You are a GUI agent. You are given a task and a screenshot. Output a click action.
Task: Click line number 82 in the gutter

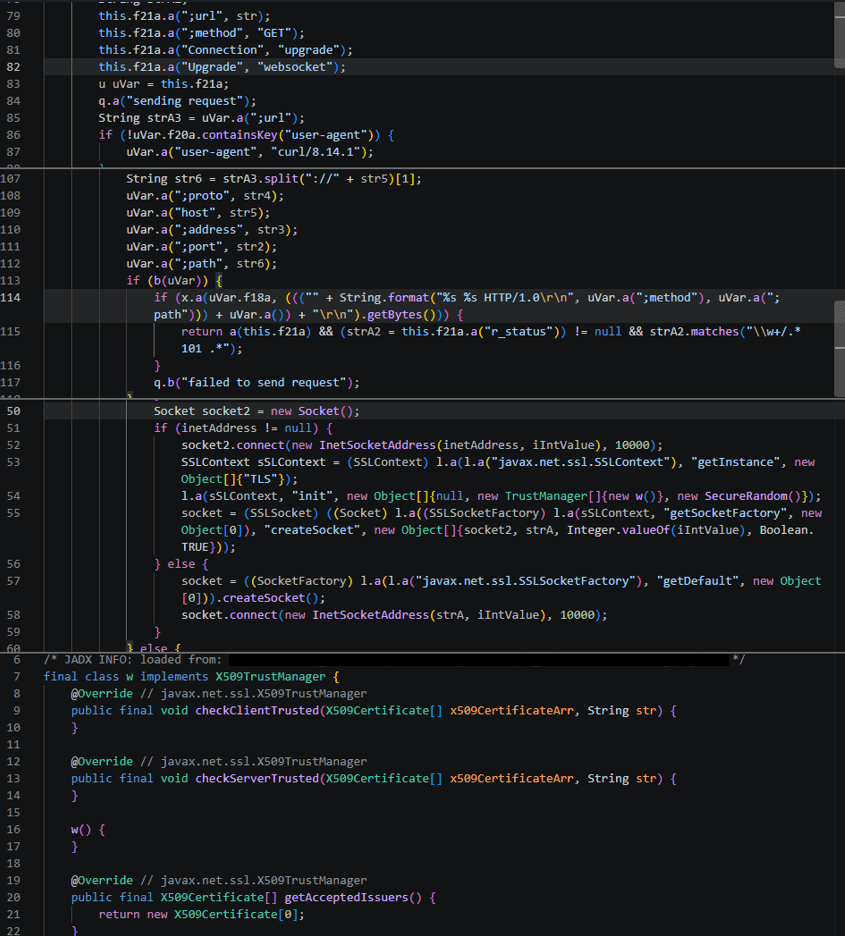13,67
